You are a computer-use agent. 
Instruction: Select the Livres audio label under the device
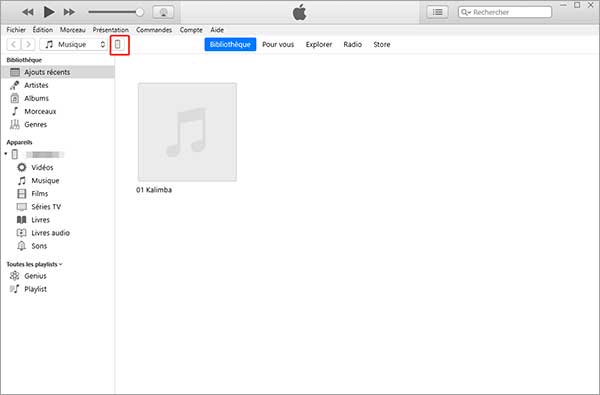[51, 233]
